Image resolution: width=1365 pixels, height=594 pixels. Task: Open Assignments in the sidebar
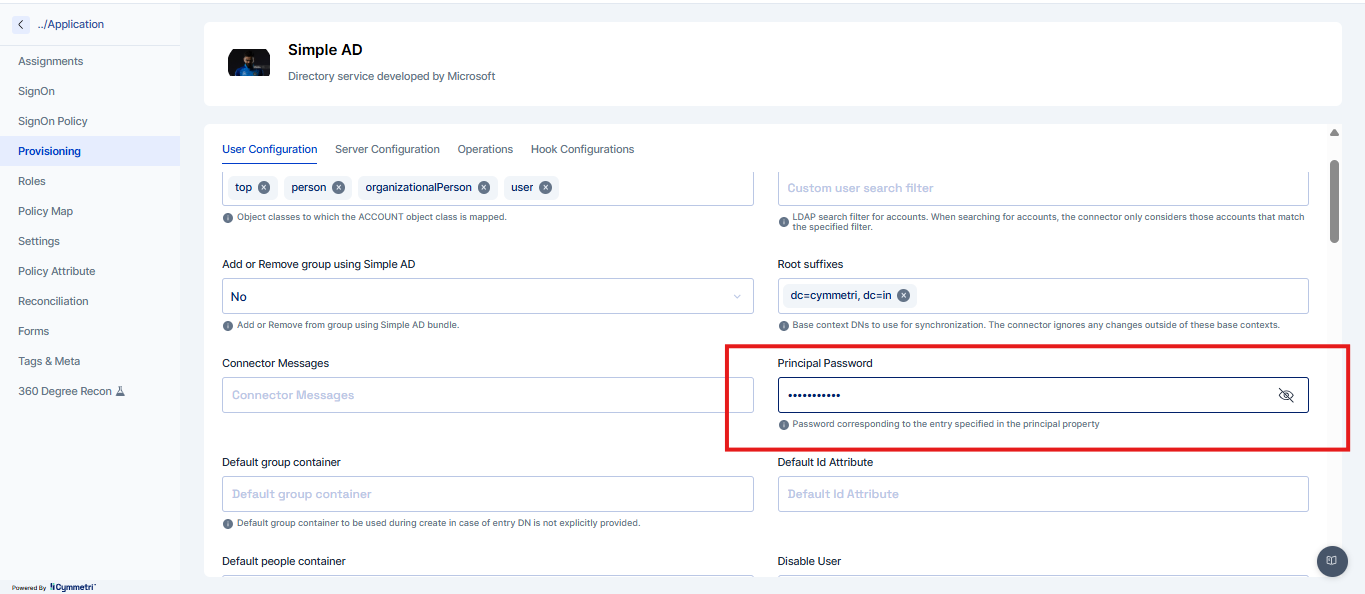click(x=90, y=61)
